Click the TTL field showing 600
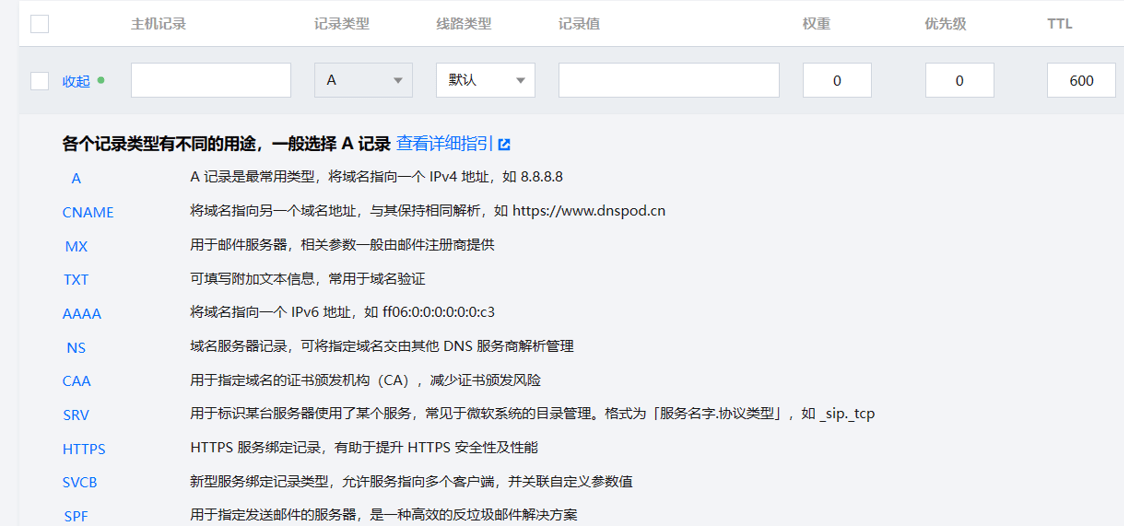 [1081, 80]
